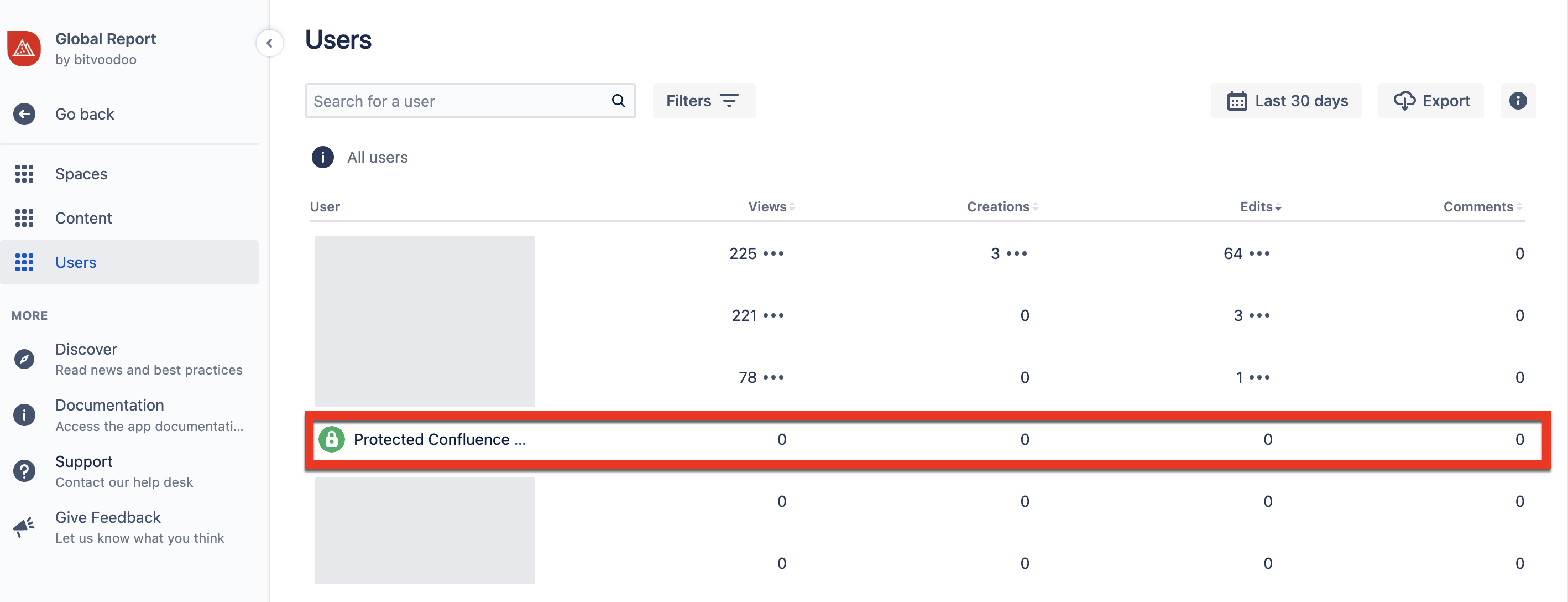Open the Filters button
Image resolution: width=1568 pixels, height=602 pixels.
coord(703,101)
